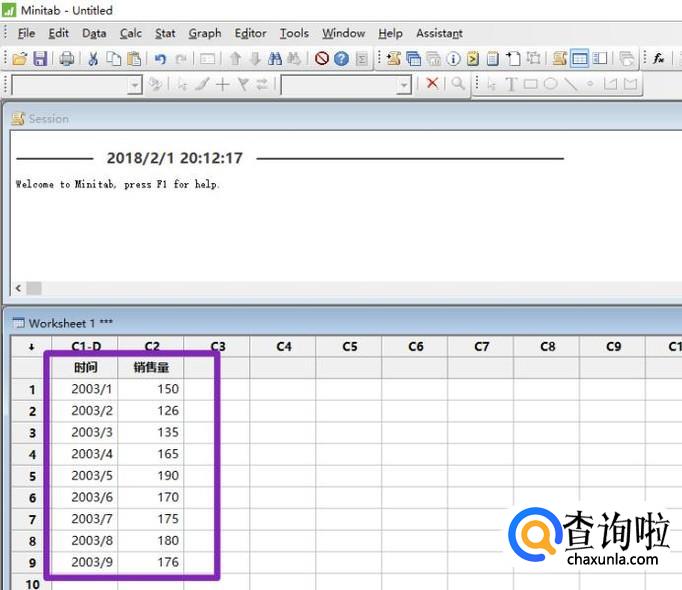Screen dimensions: 682x590
Task: Click the Show Worksheets Folder icon
Action: [414, 58]
